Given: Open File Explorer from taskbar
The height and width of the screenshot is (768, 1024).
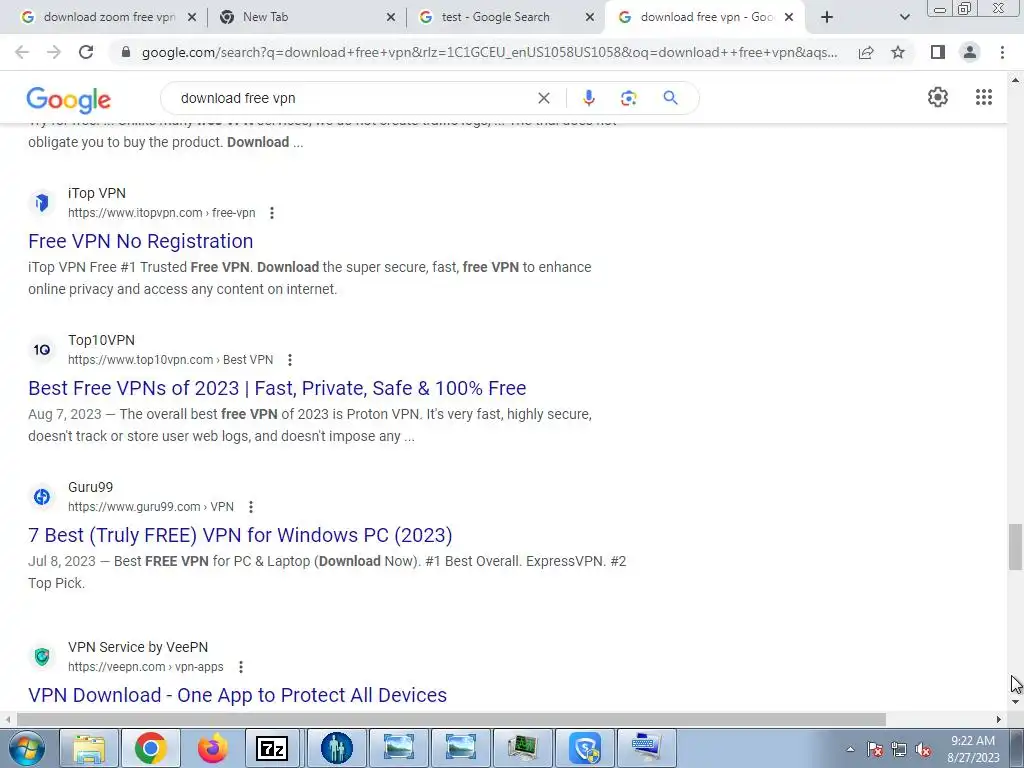Looking at the screenshot, I should click(x=89, y=748).
